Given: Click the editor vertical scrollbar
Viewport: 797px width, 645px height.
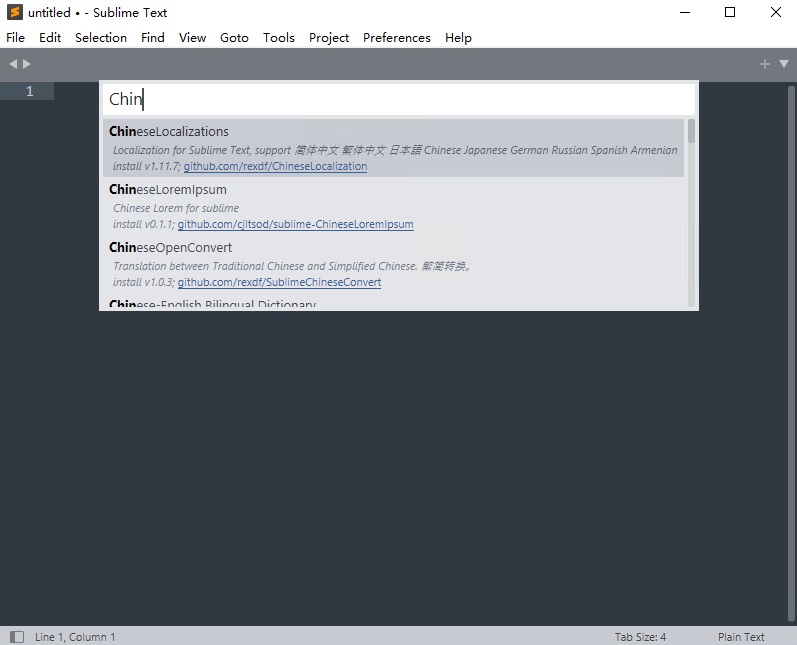Looking at the screenshot, I should (790, 353).
